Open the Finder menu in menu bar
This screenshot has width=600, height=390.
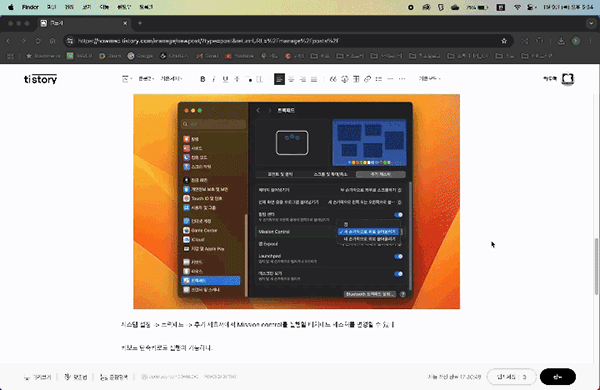(30, 7)
